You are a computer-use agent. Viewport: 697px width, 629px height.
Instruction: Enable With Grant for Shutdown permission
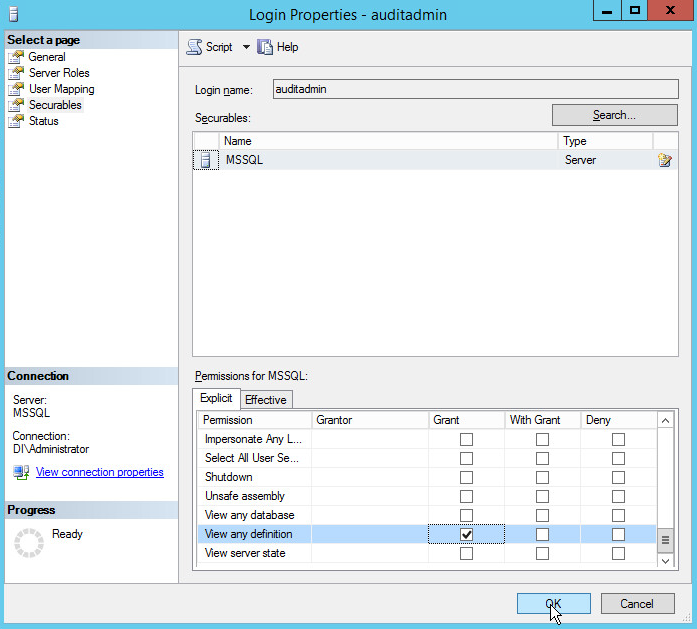[542, 478]
